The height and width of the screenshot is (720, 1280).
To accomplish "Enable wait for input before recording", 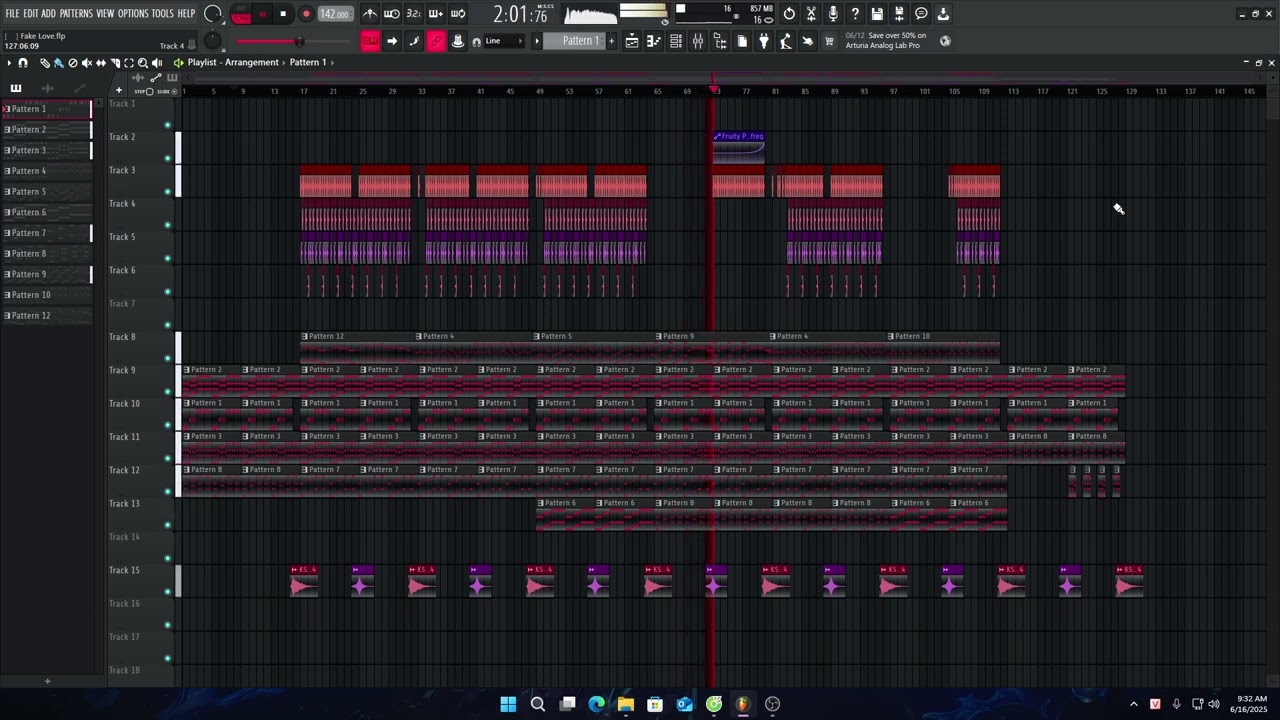I will pos(392,14).
